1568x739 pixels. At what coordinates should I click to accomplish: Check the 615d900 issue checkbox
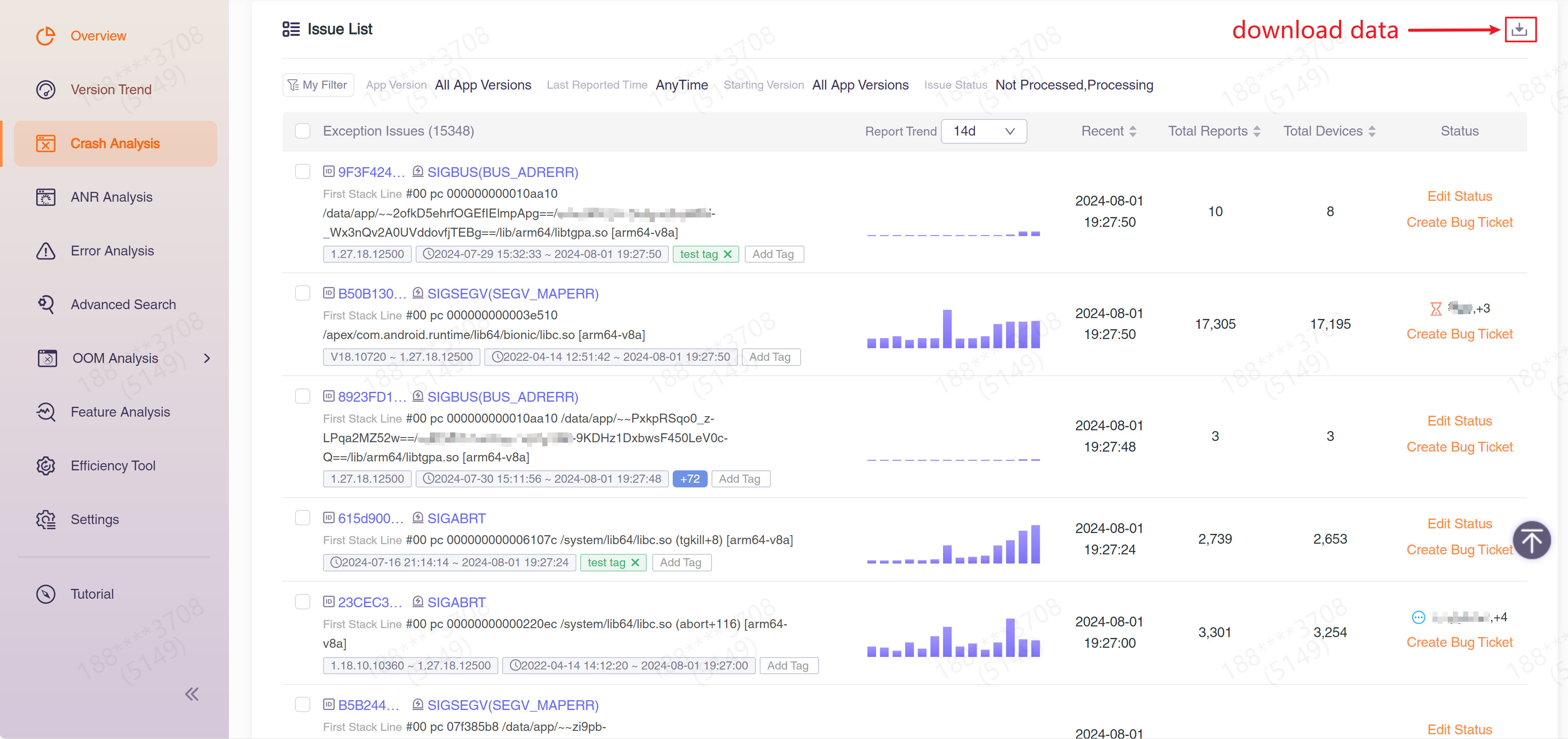click(x=303, y=518)
